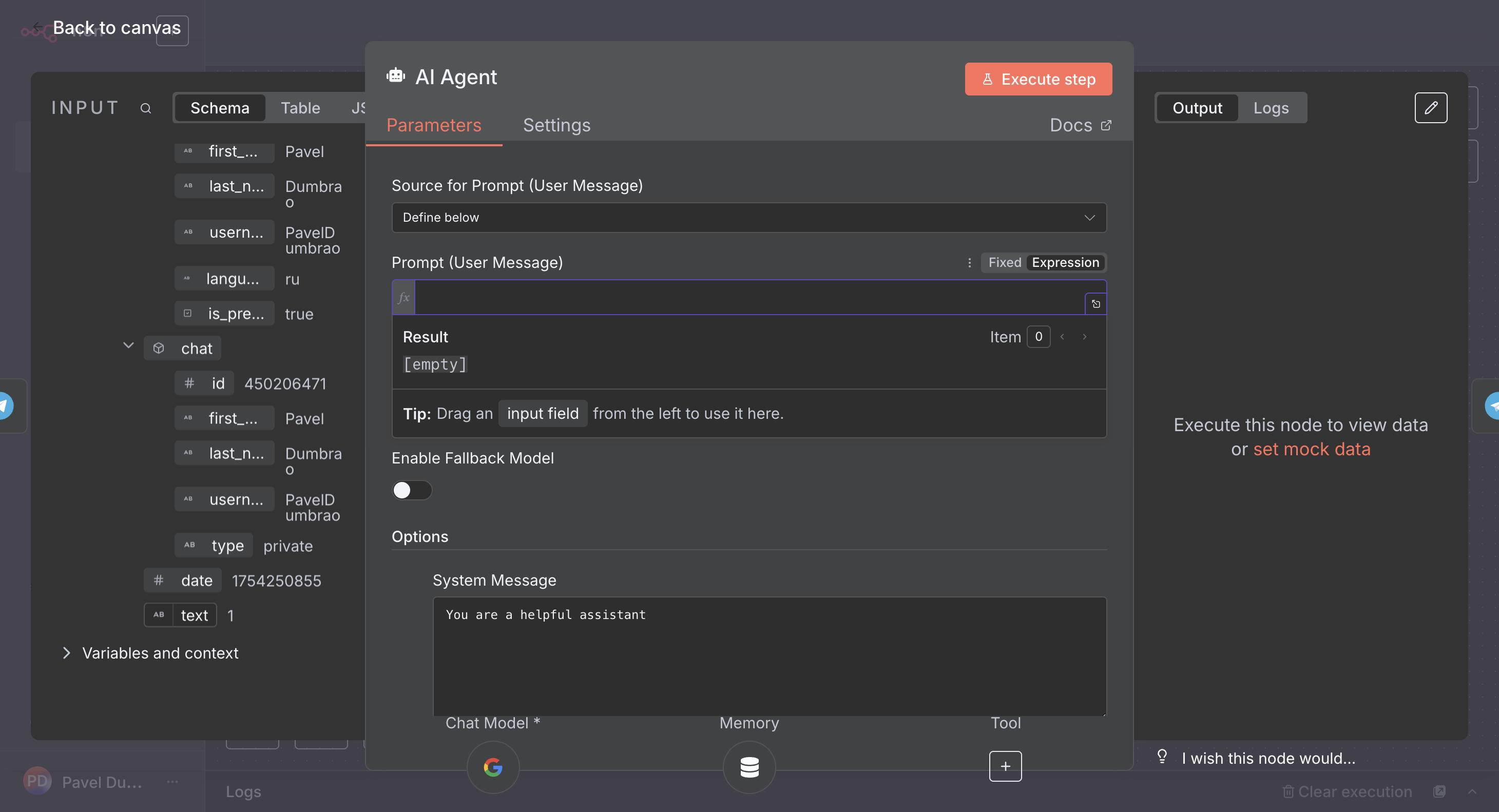Collapse the chat tree node
The image size is (1499, 812).
tap(129, 346)
